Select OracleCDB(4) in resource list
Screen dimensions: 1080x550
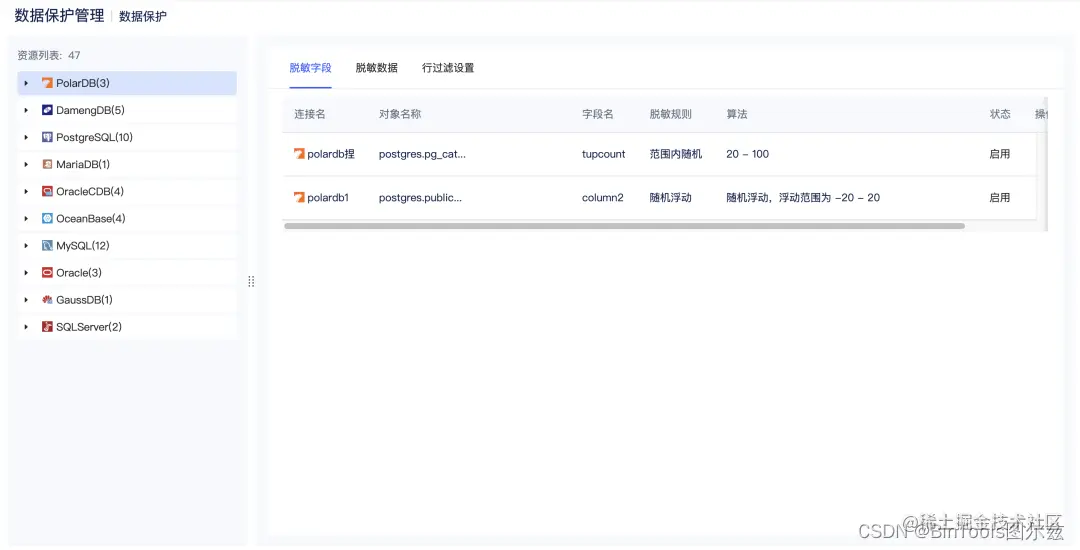pos(127,191)
